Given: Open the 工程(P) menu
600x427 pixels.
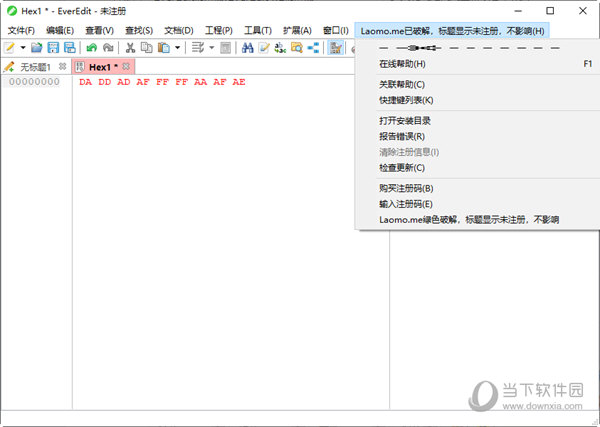Looking at the screenshot, I should click(x=218, y=31).
